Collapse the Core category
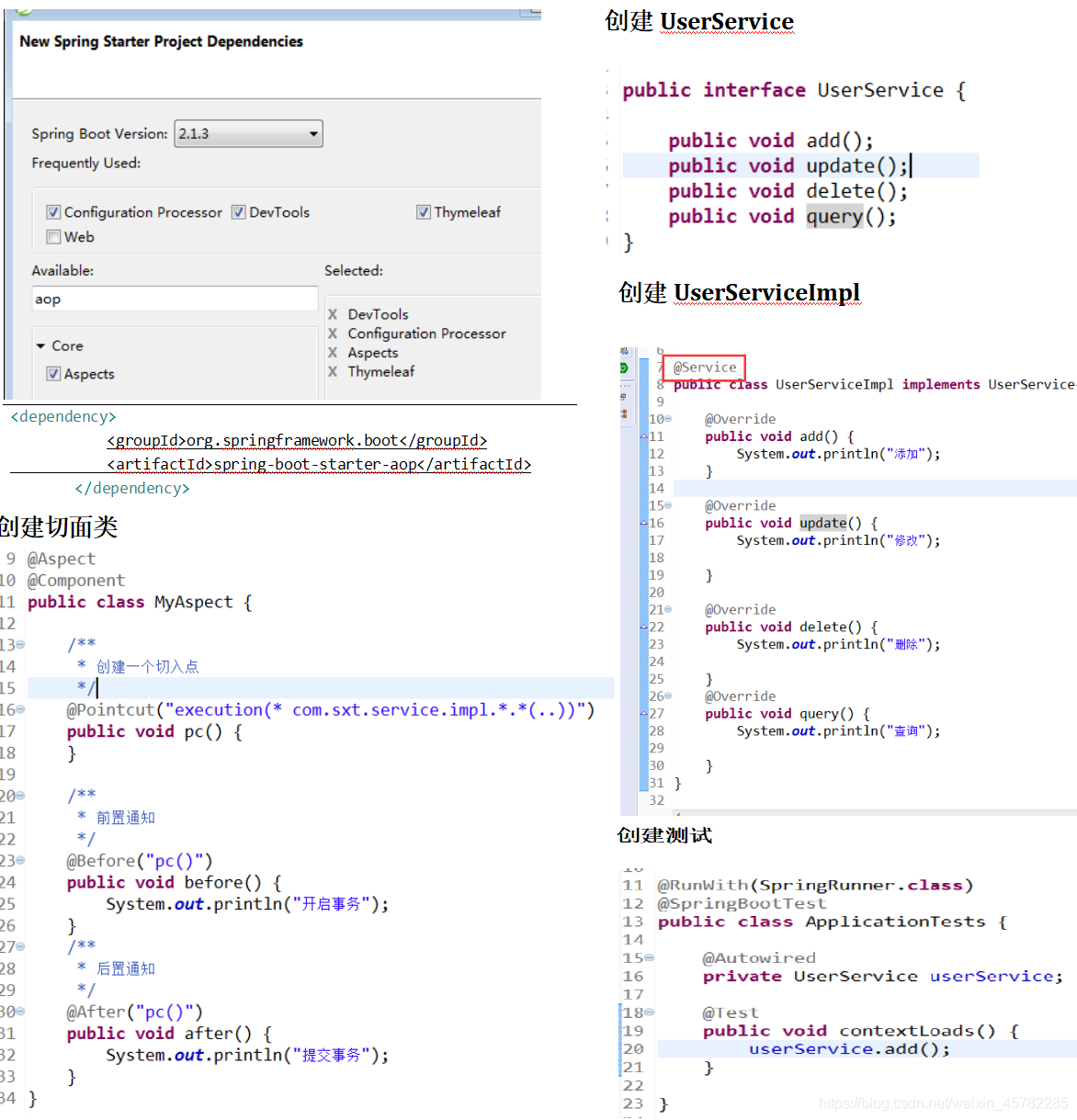The image size is (1077, 1120). click(x=40, y=346)
